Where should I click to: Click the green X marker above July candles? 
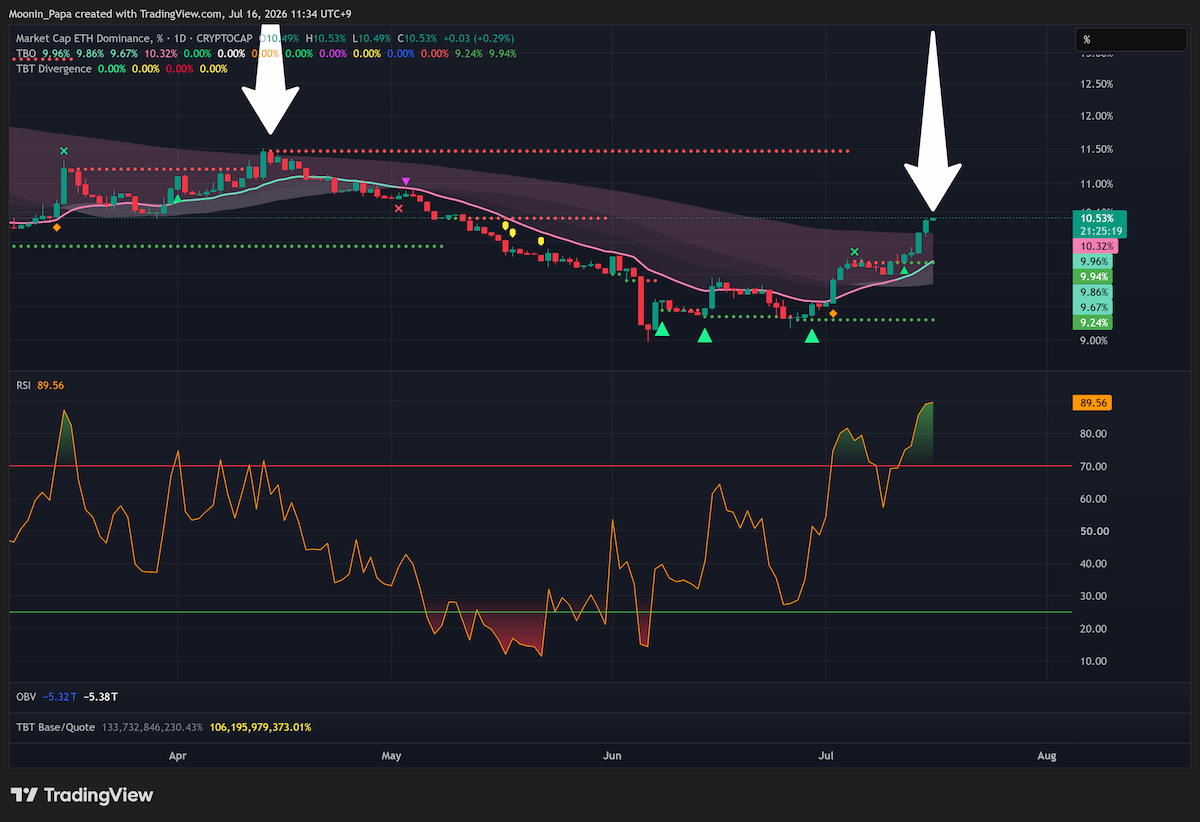(854, 252)
